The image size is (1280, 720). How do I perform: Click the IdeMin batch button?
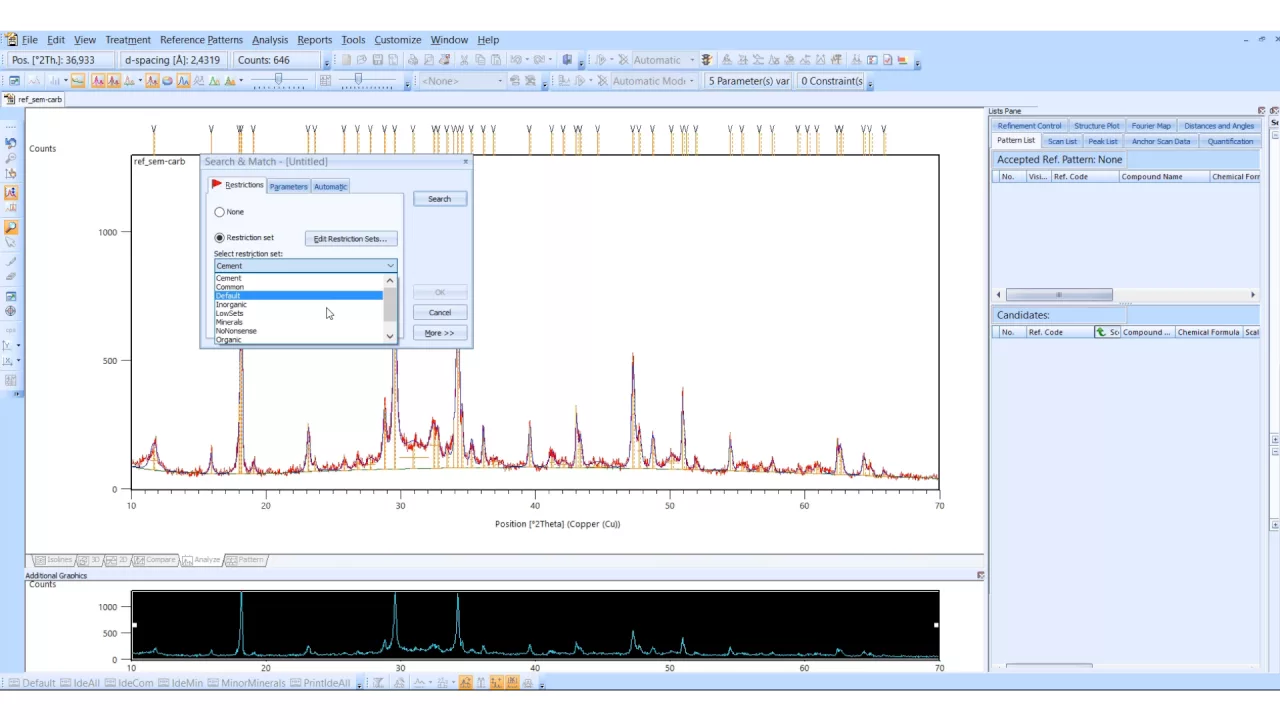[x=180, y=683]
